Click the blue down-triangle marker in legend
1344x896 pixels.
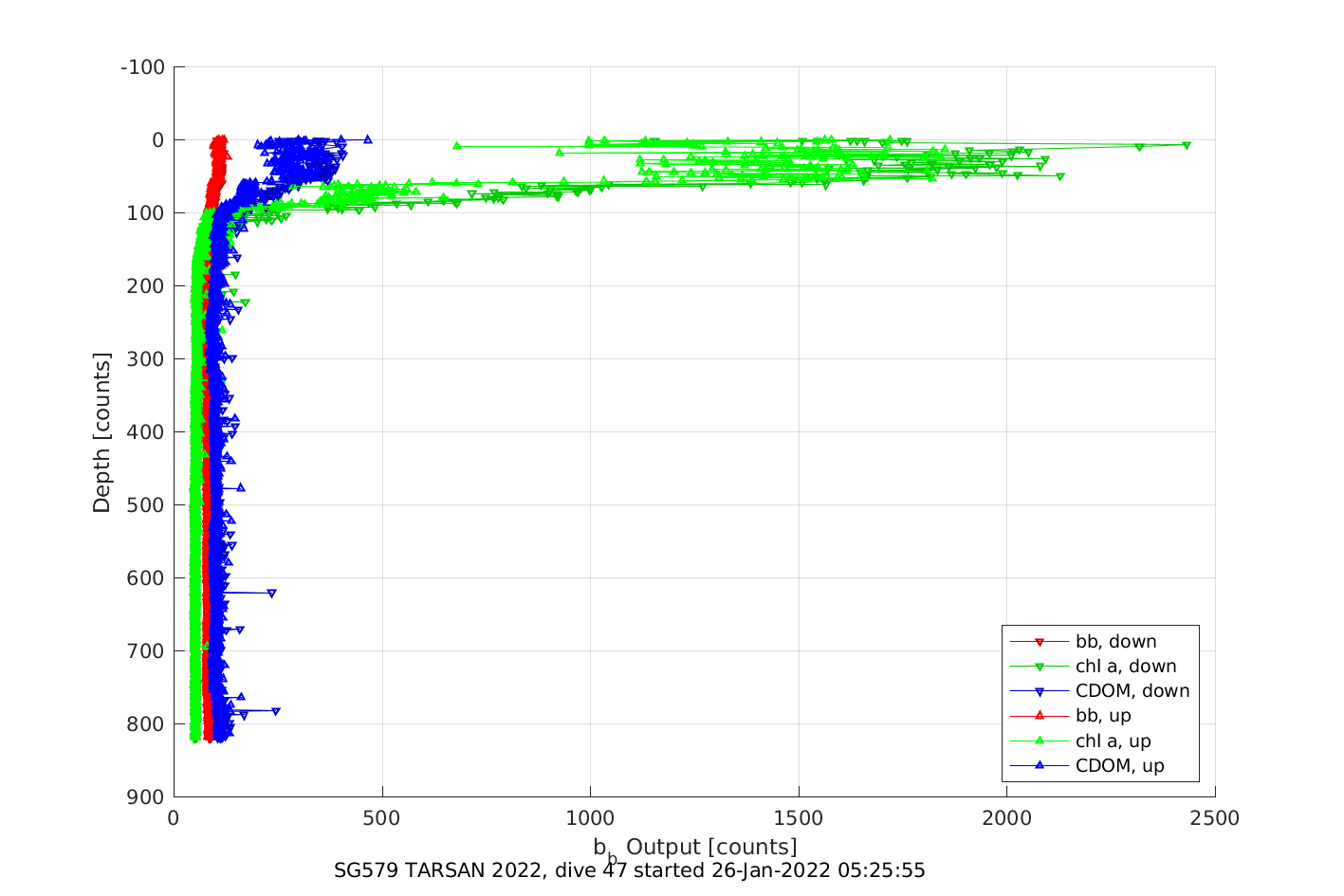(x=1040, y=692)
